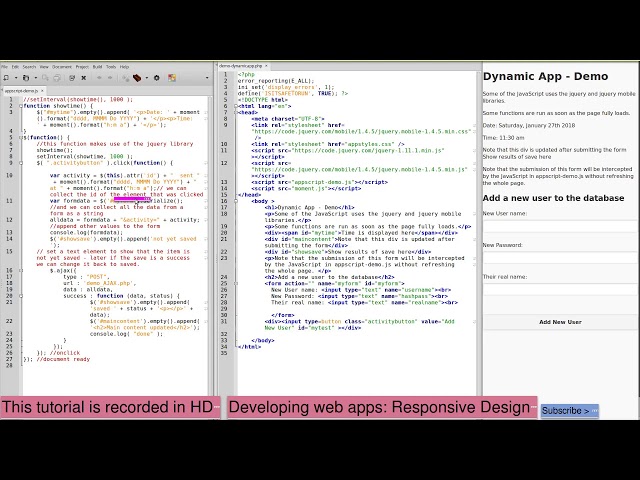640x480 pixels.
Task: Click the console.log(formdata) code line
Action: coord(86,233)
